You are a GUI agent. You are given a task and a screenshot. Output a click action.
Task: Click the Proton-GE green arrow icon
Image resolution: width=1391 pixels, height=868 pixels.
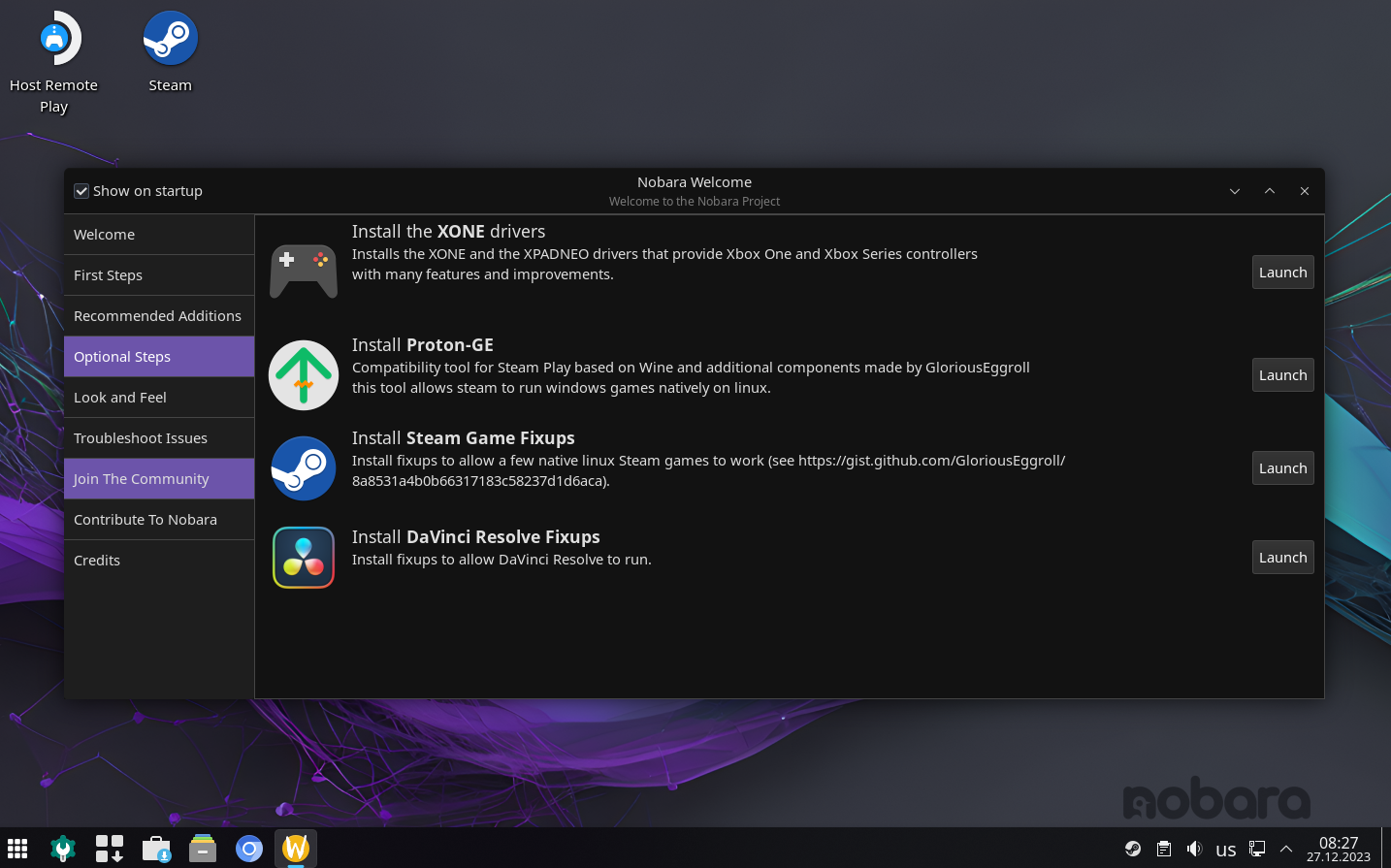(x=304, y=375)
